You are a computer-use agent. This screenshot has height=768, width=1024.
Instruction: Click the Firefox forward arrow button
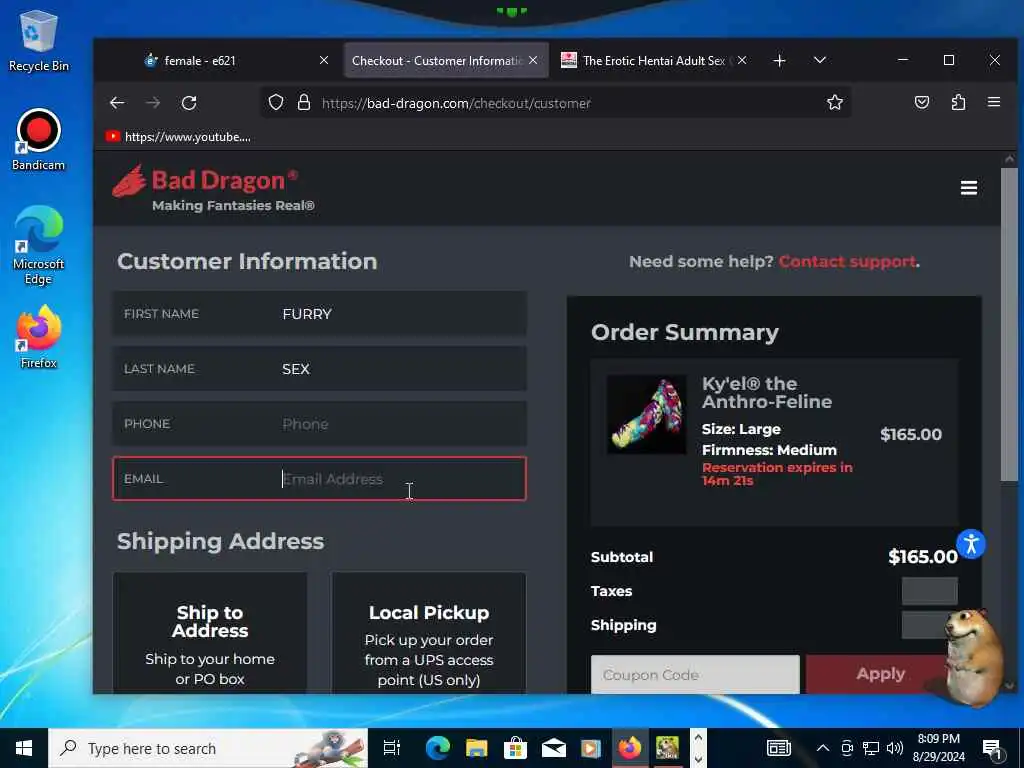153,103
